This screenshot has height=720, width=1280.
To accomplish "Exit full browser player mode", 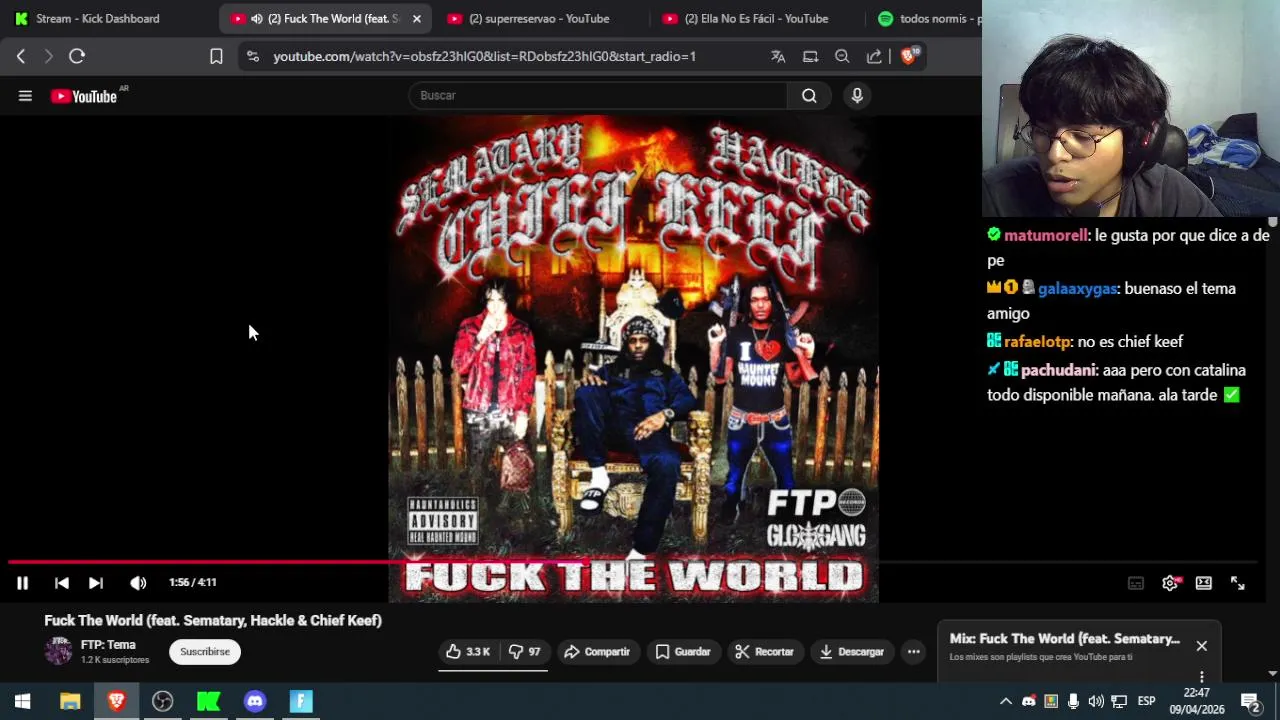I will [x=1238, y=583].
